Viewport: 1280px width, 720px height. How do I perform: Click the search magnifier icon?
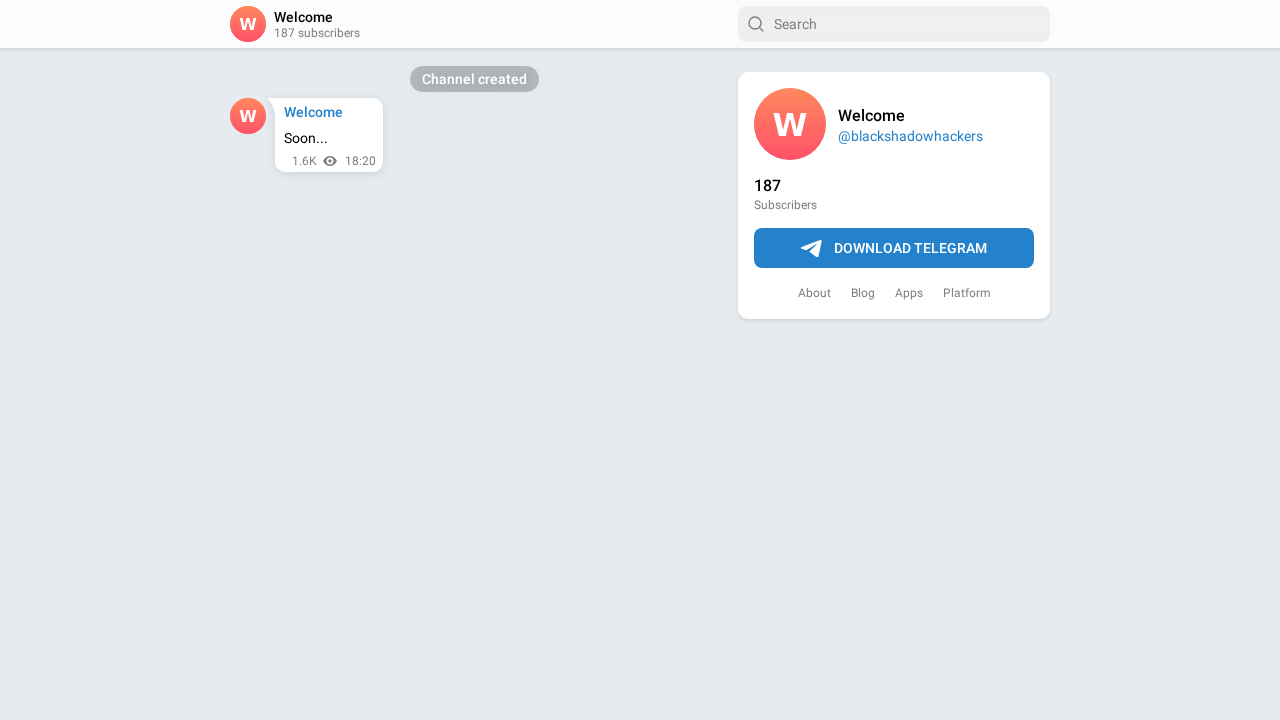pos(756,24)
